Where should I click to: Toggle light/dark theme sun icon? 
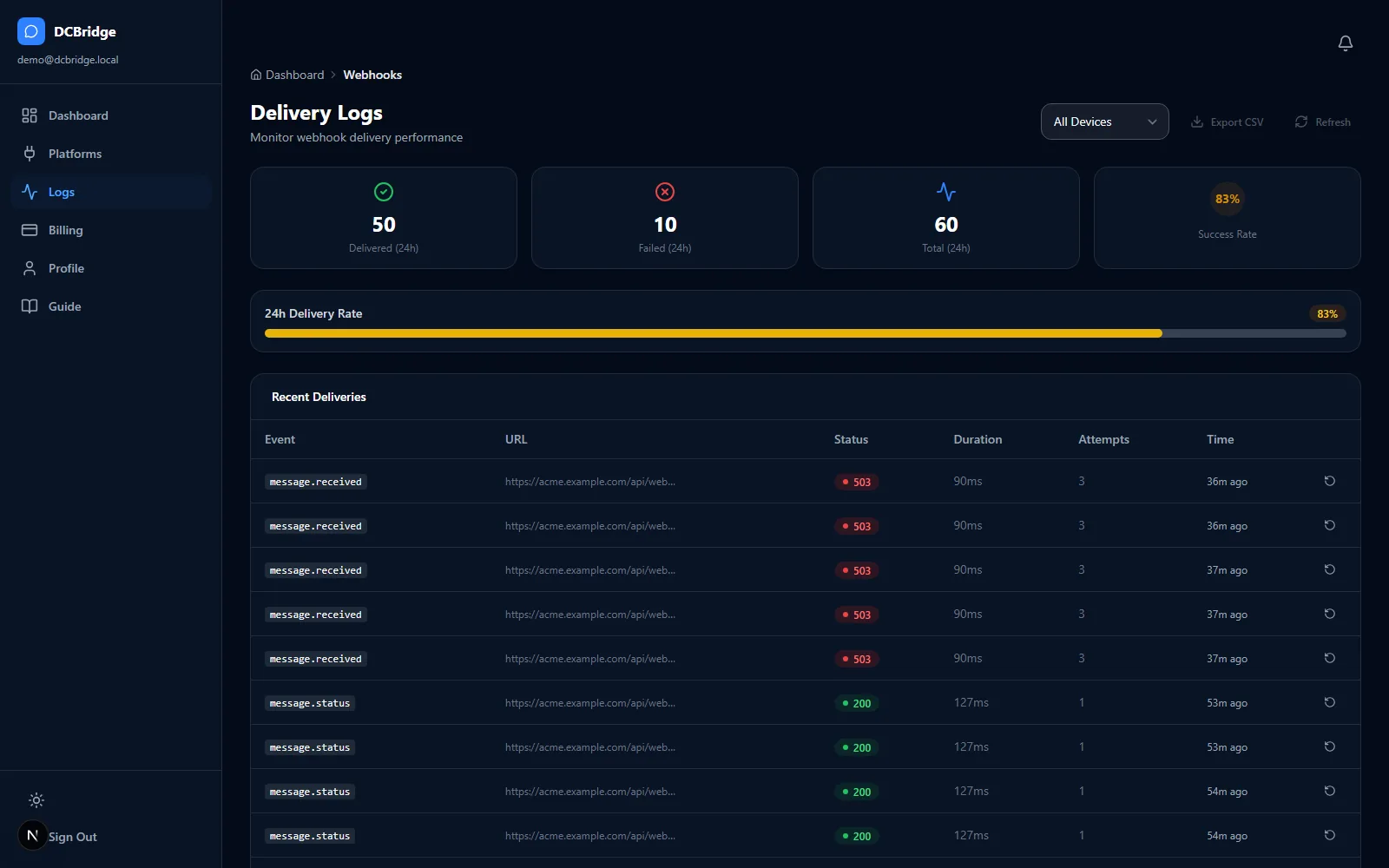tap(36, 800)
